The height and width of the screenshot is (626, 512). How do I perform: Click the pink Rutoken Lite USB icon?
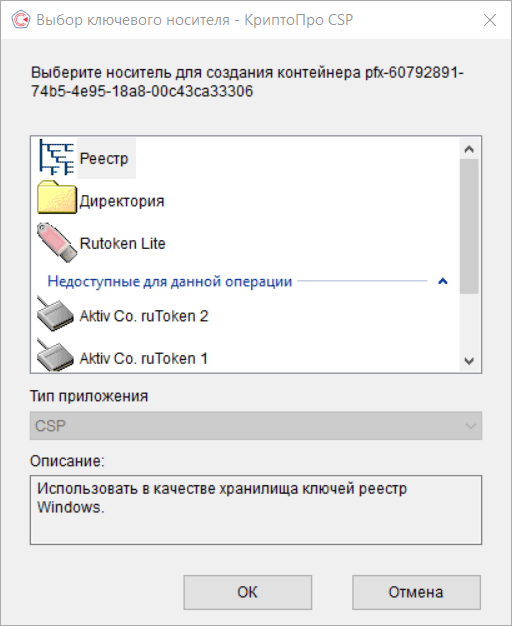[x=57, y=243]
